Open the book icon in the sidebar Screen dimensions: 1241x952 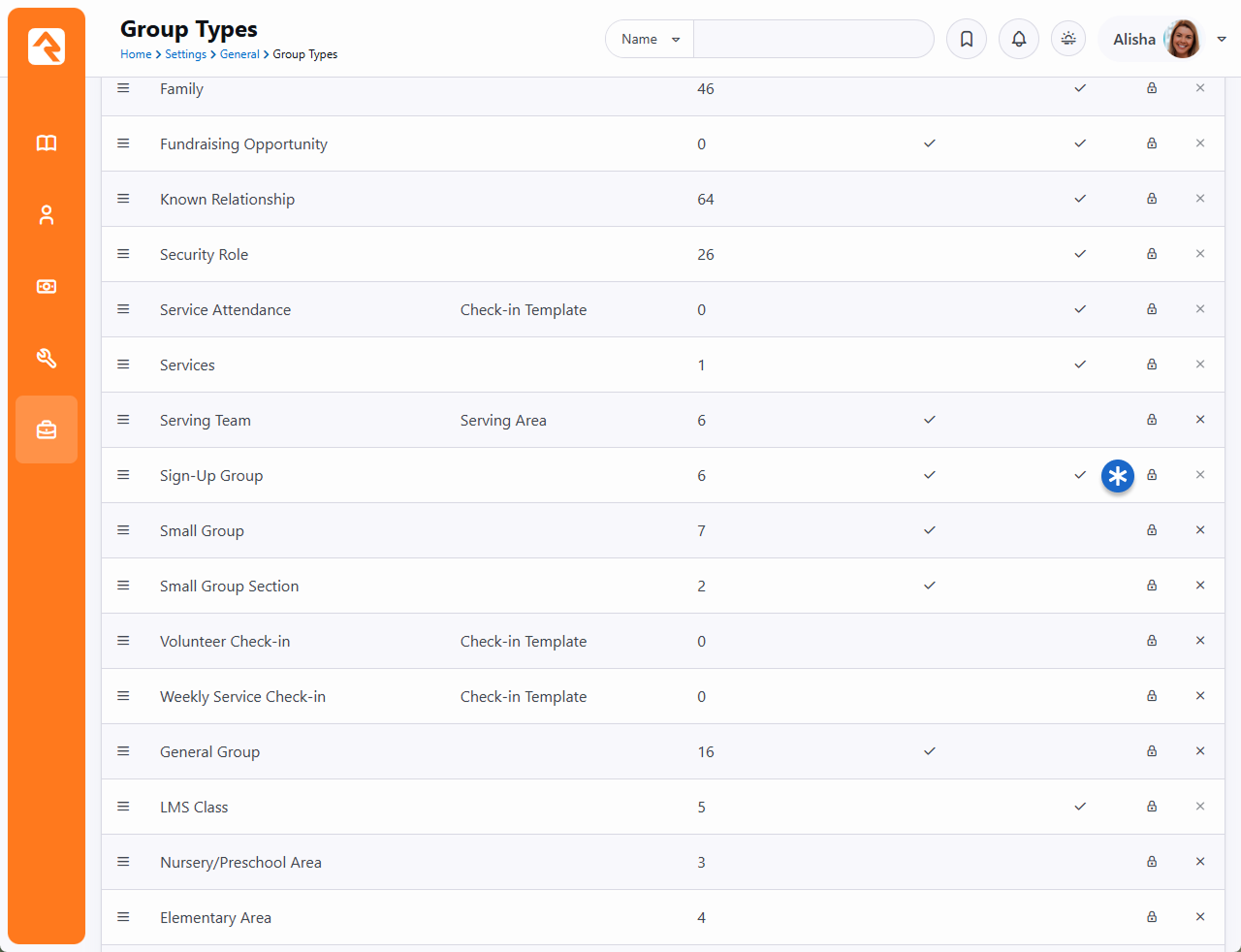click(x=47, y=143)
